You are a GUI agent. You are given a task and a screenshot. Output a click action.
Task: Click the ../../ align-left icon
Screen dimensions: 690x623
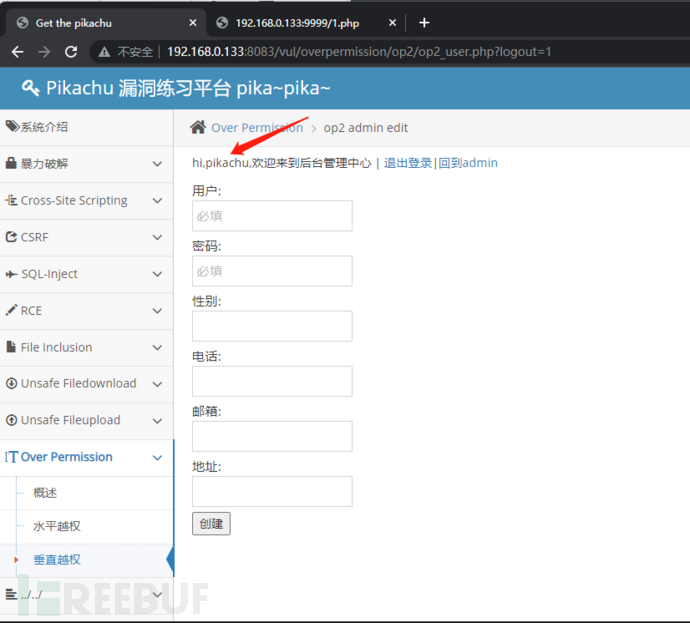11,594
